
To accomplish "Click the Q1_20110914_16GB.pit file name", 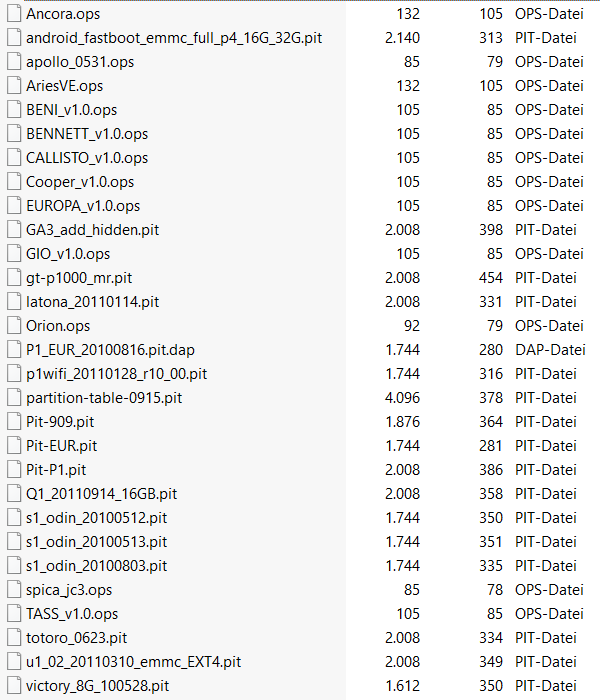I will 101,494.
